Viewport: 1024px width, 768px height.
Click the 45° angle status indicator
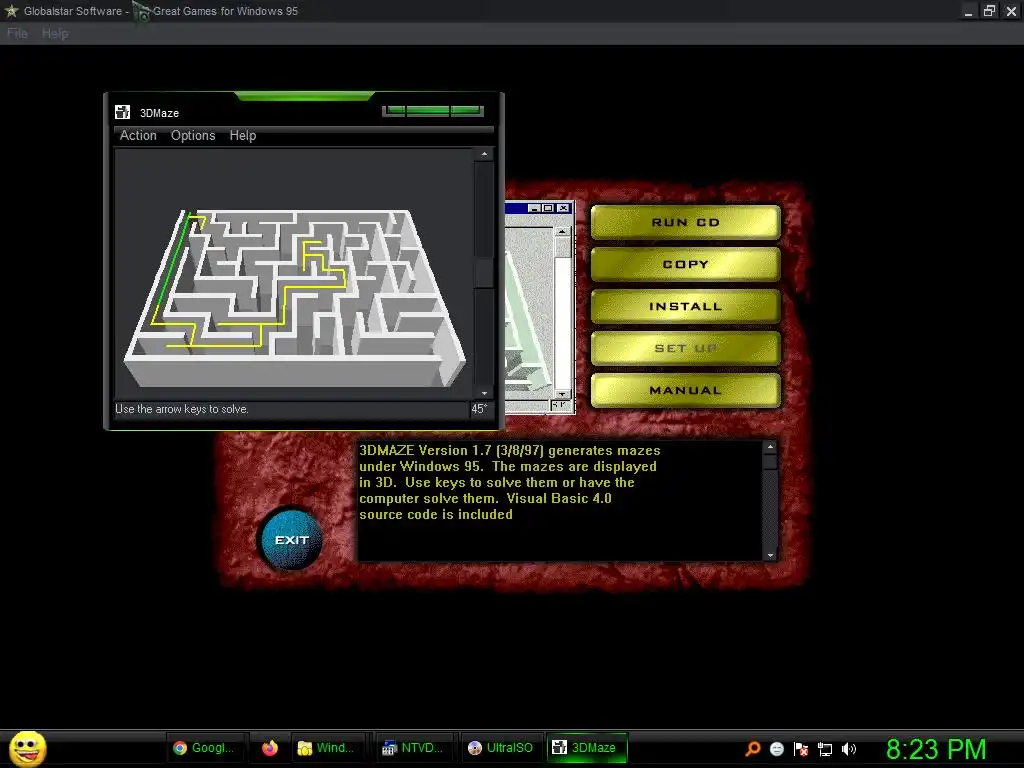coord(479,409)
